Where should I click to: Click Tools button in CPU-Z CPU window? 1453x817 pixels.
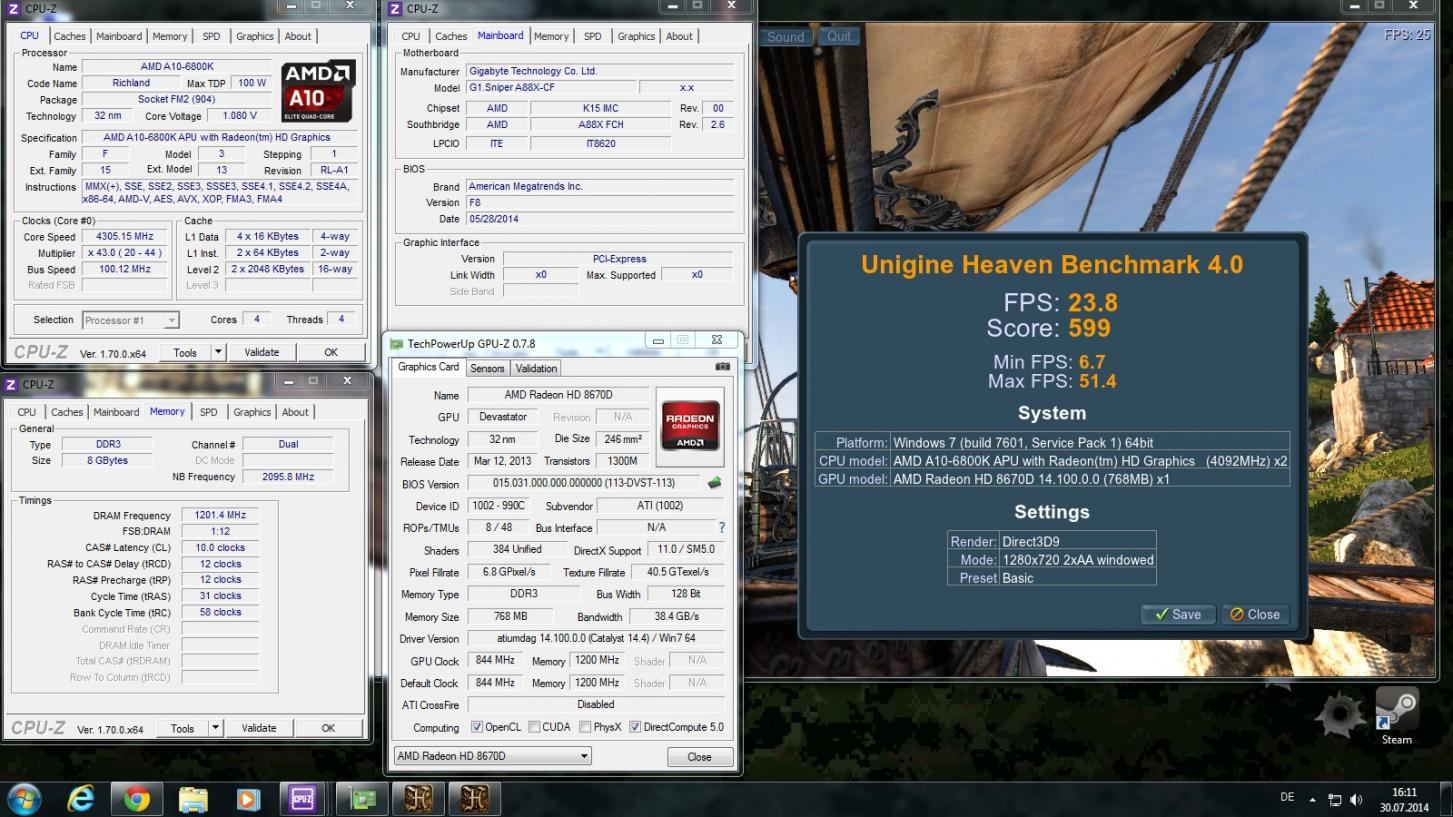185,352
